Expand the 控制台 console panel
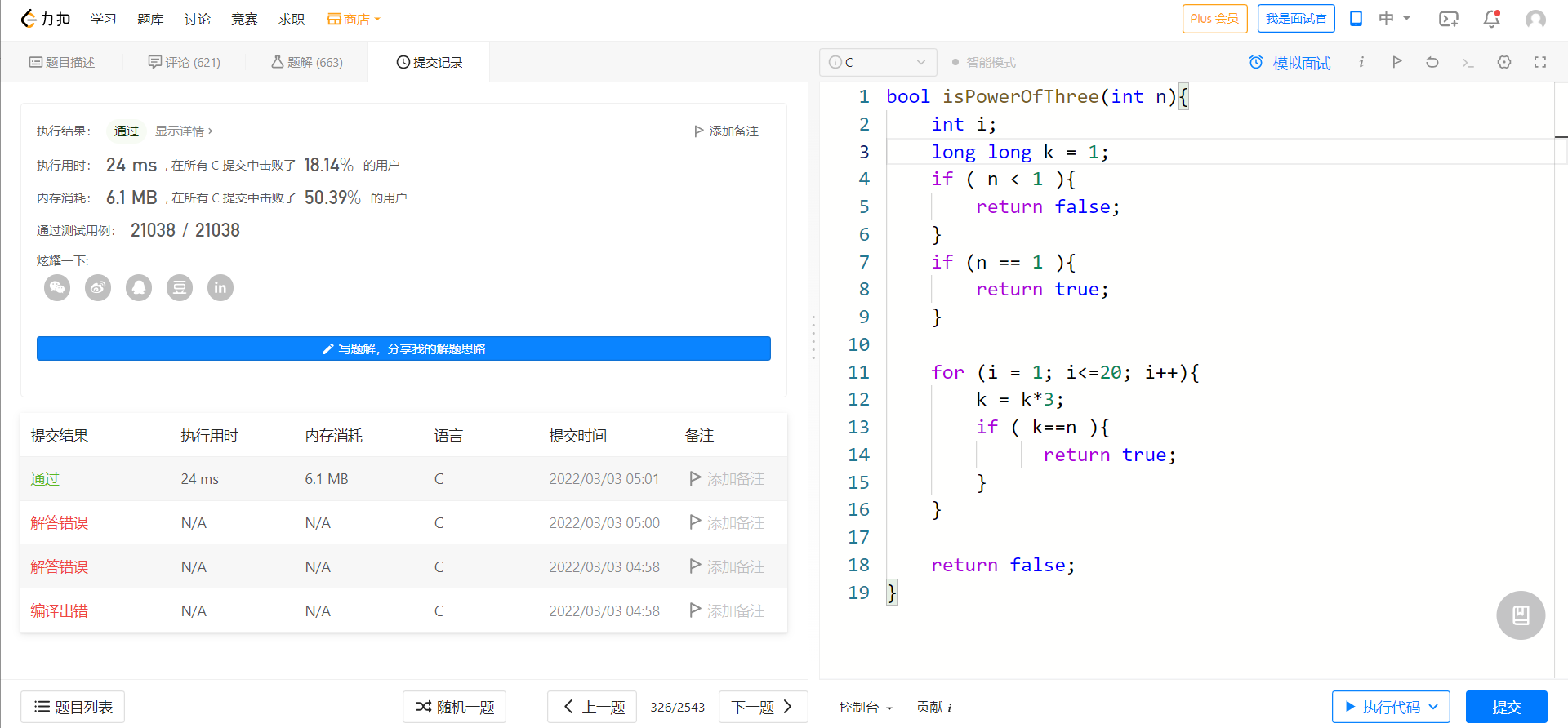The height and width of the screenshot is (728, 1568). pyautogui.click(x=865, y=707)
